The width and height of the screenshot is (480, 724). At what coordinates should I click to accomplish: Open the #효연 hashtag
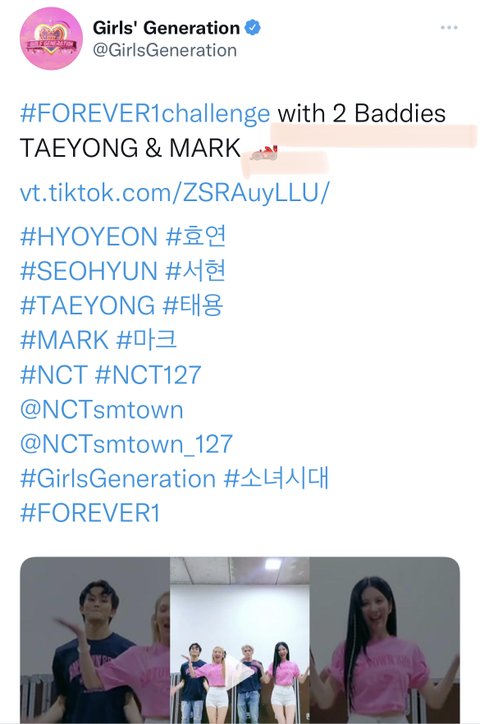(196, 236)
